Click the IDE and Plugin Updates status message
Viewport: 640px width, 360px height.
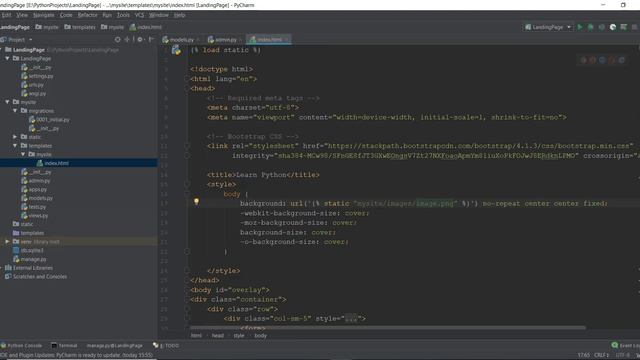click(x=76, y=355)
